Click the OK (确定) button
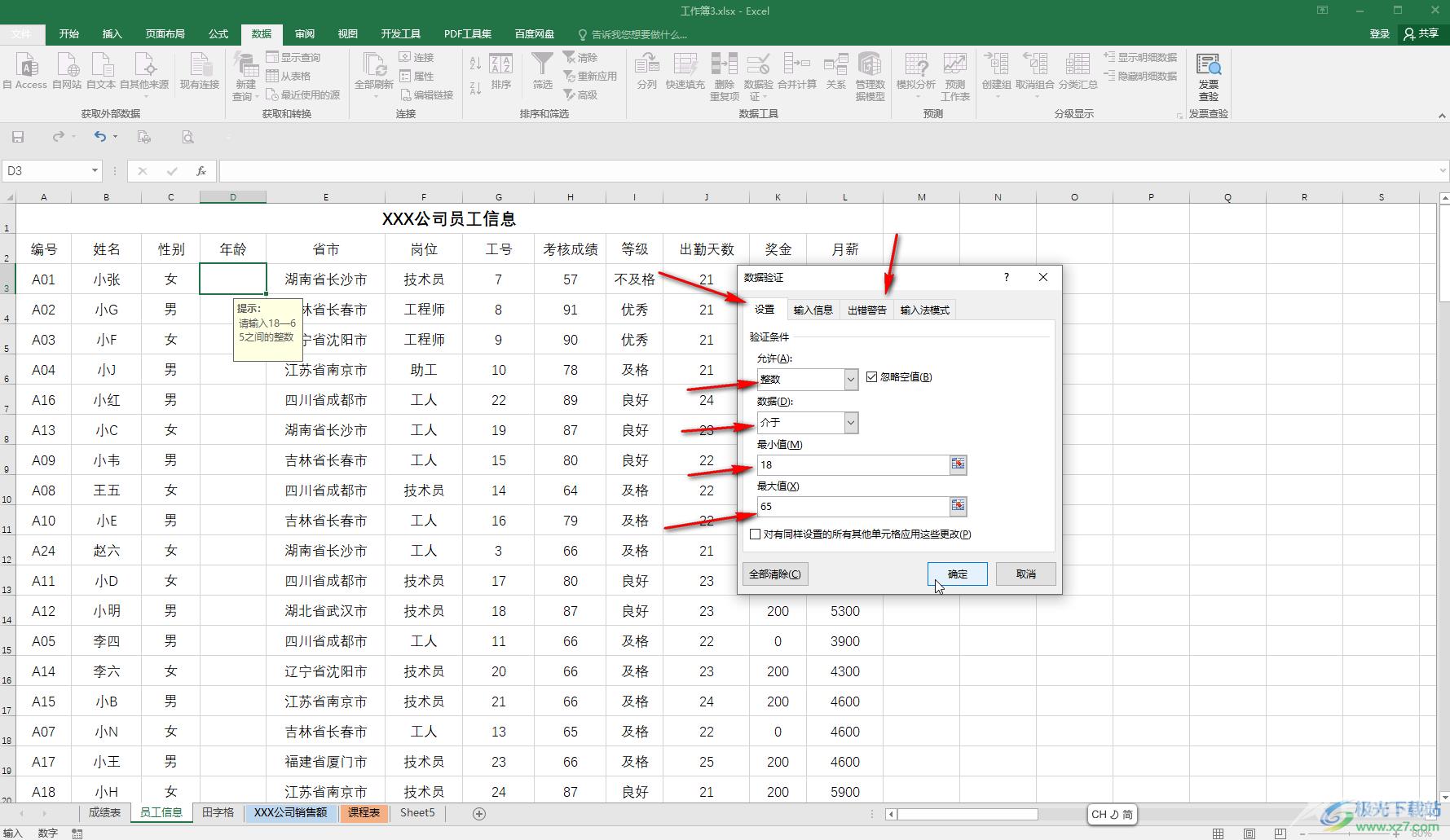Viewport: 1450px width, 840px height. (957, 574)
